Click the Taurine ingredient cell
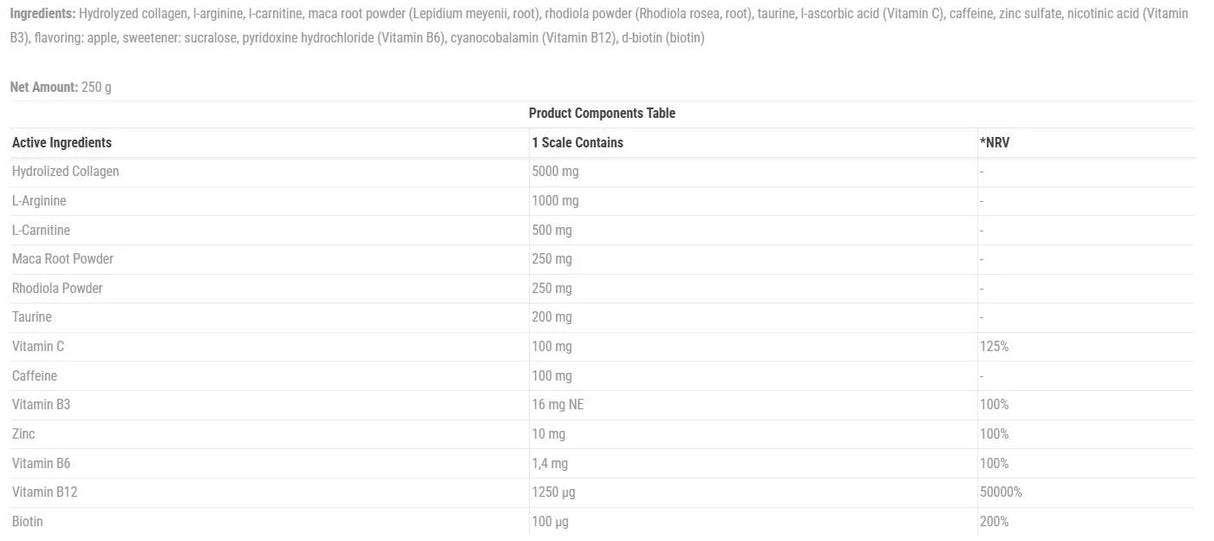1214x541 pixels. tap(32, 317)
